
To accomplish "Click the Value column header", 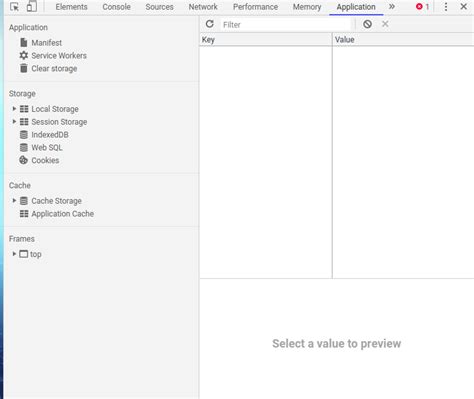I will click(403, 40).
